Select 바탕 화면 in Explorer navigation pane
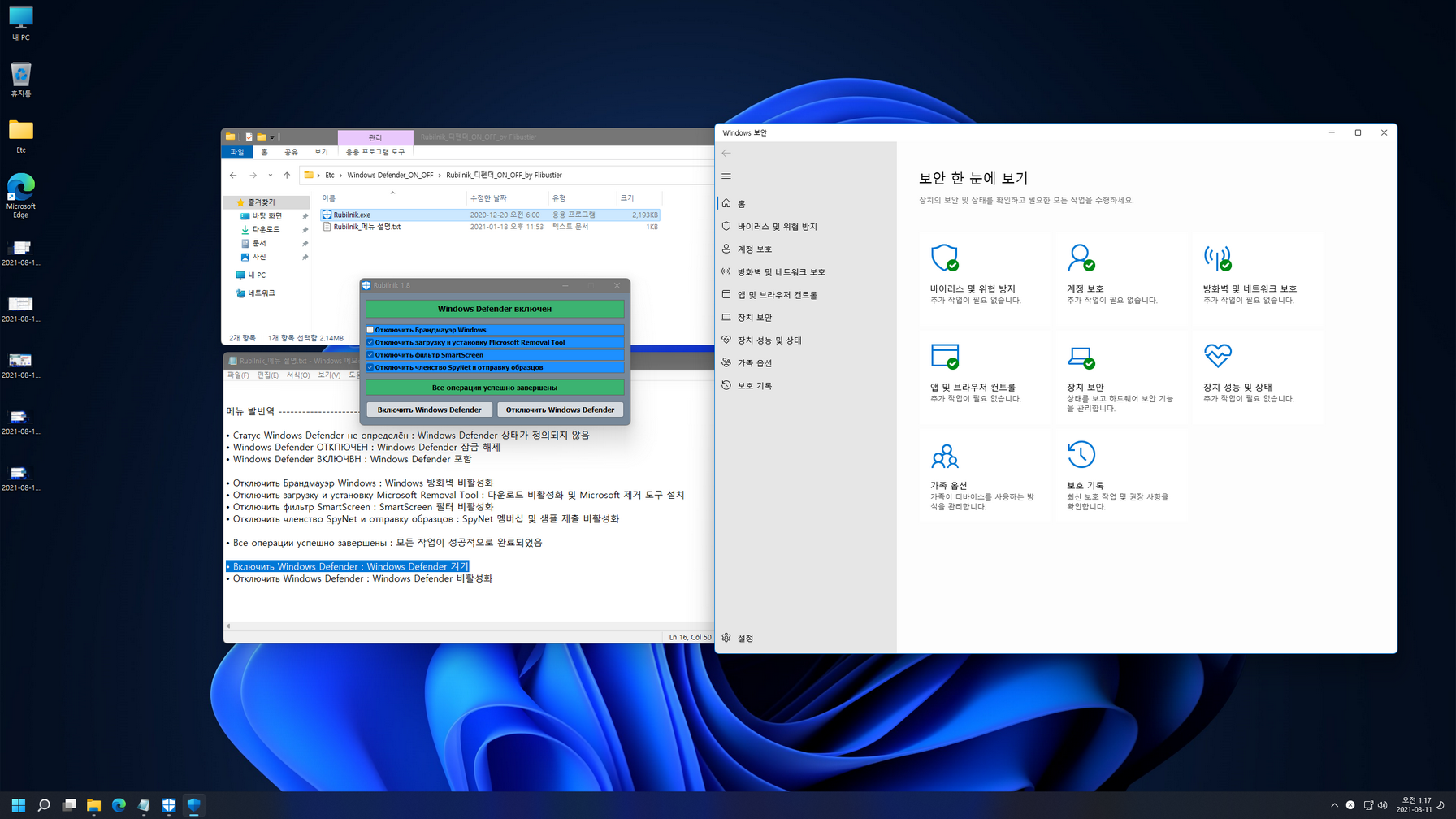The width and height of the screenshot is (1456, 819). coord(266,216)
